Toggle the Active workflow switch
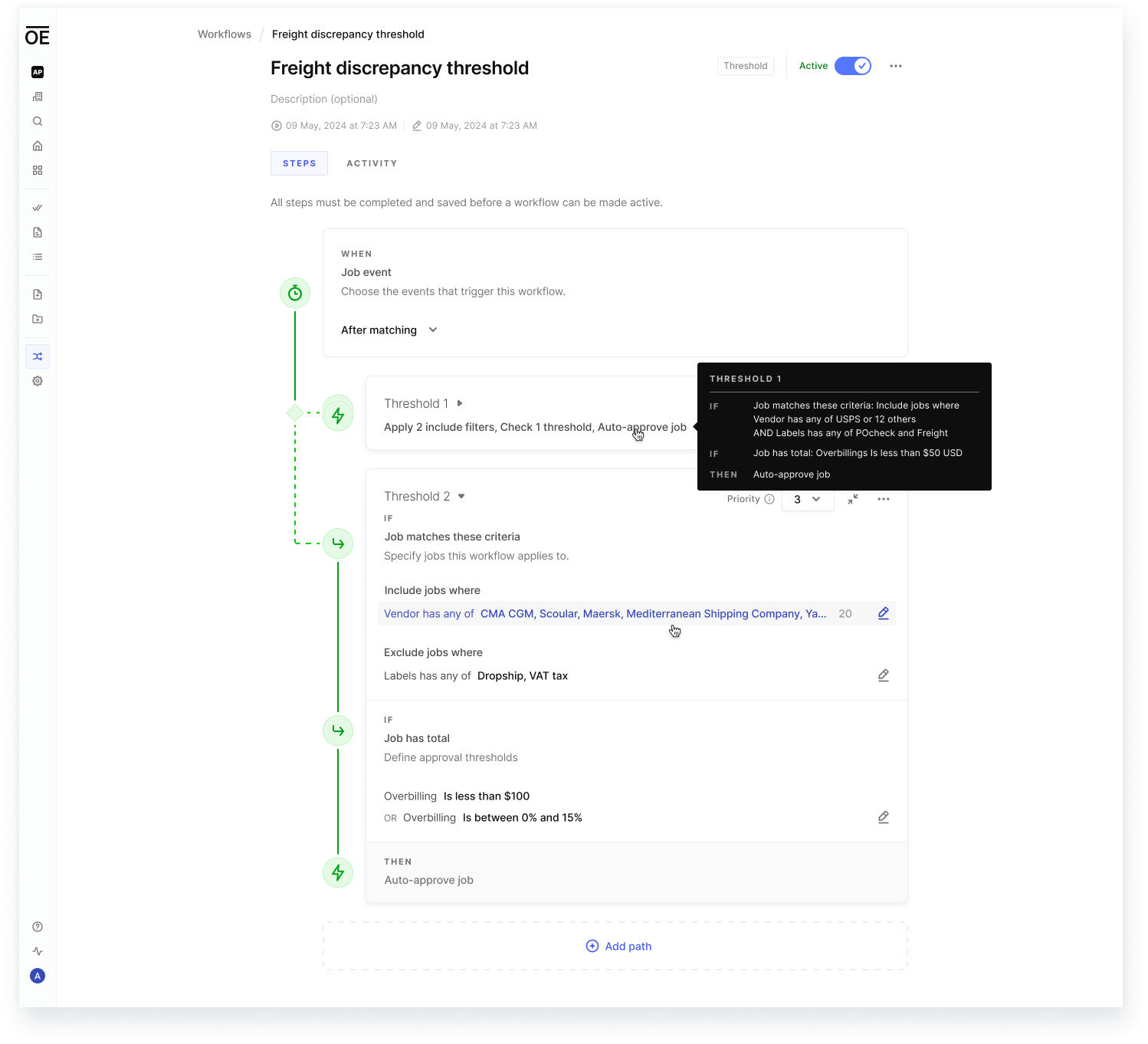 853,66
